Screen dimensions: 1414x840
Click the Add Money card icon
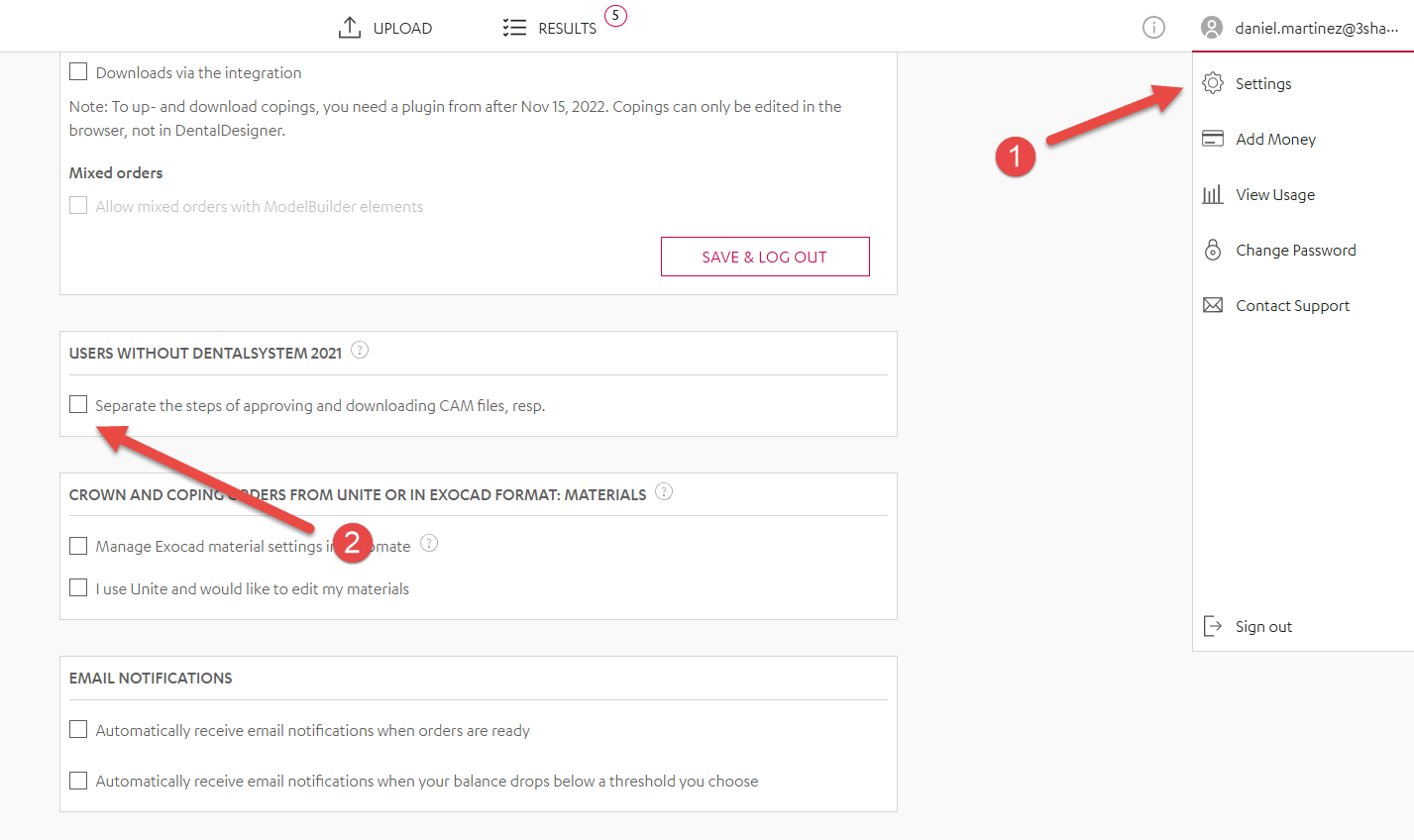(x=1213, y=139)
